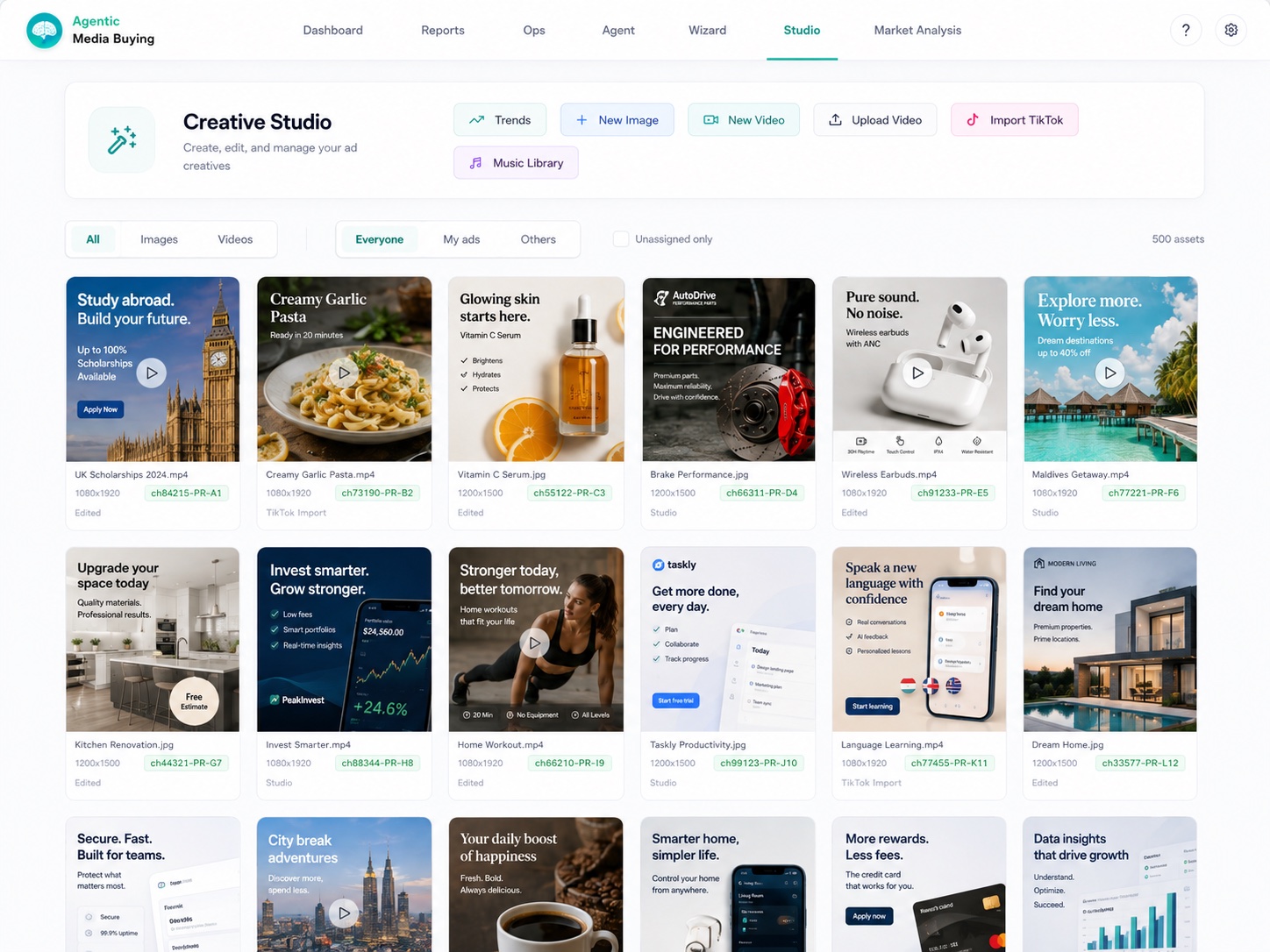
Task: Open the 'Secure. Fast. Built for teams.' thumbnail
Action: [153, 885]
